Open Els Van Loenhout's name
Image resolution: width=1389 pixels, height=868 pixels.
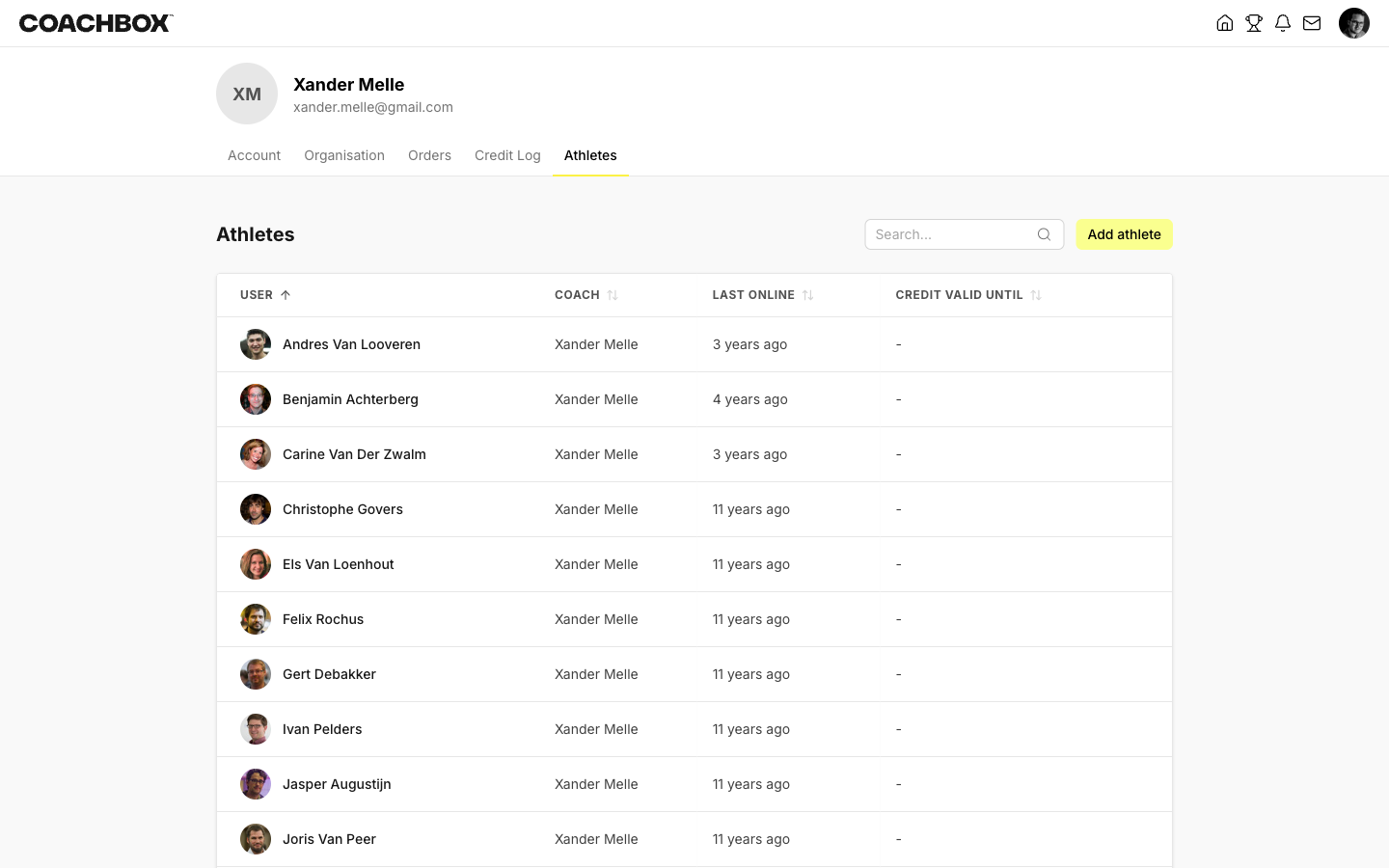click(x=338, y=564)
